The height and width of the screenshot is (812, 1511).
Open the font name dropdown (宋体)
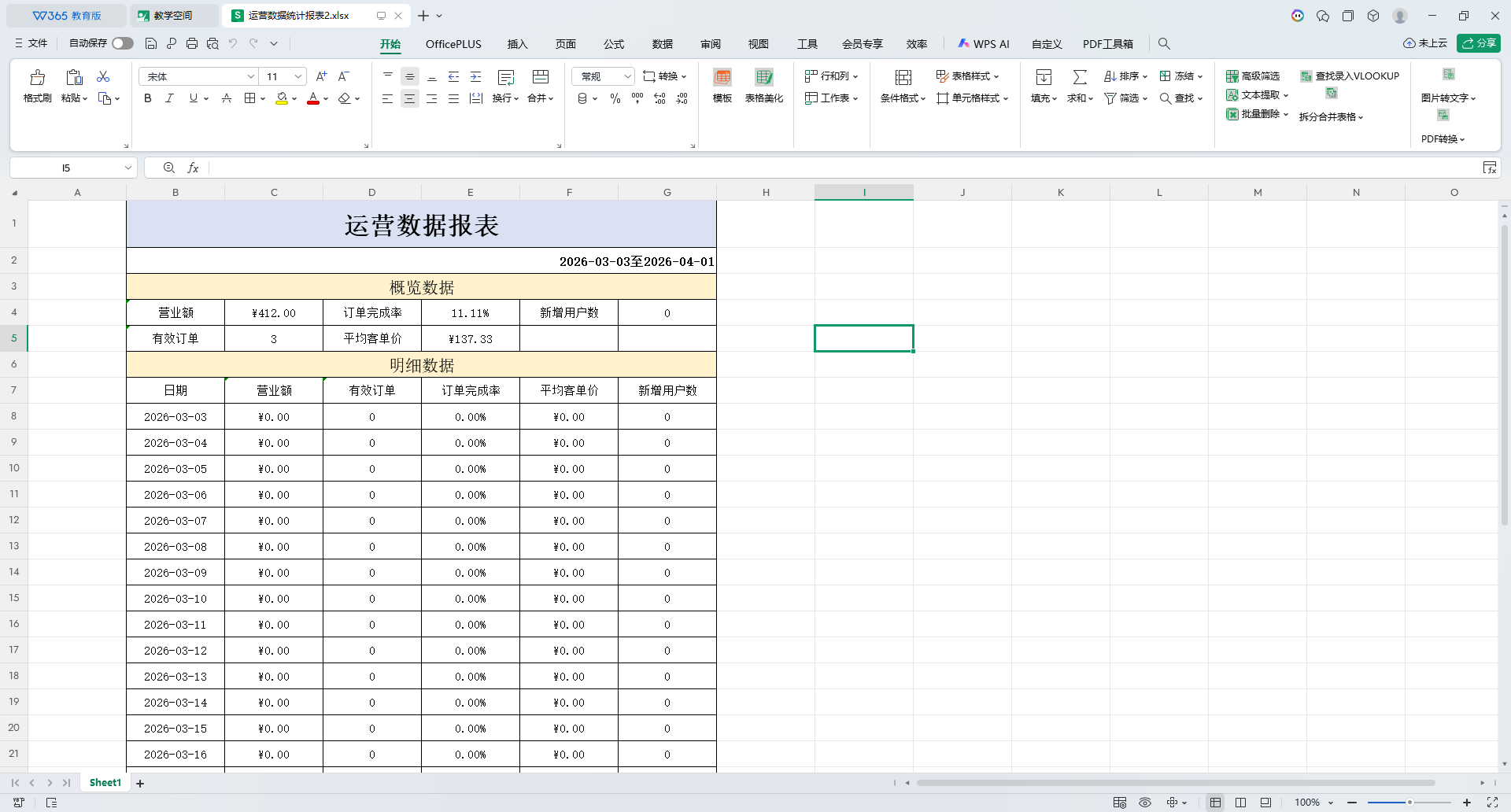click(251, 76)
